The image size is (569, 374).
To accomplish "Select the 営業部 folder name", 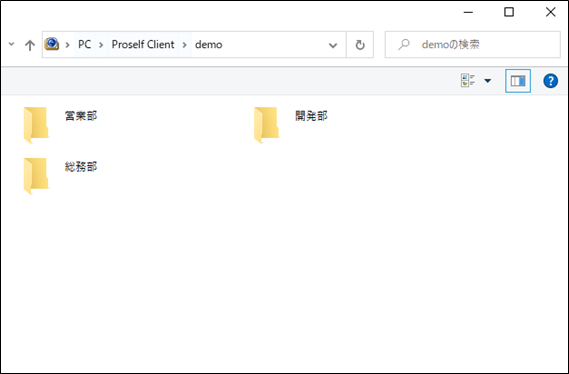I will 81,116.
